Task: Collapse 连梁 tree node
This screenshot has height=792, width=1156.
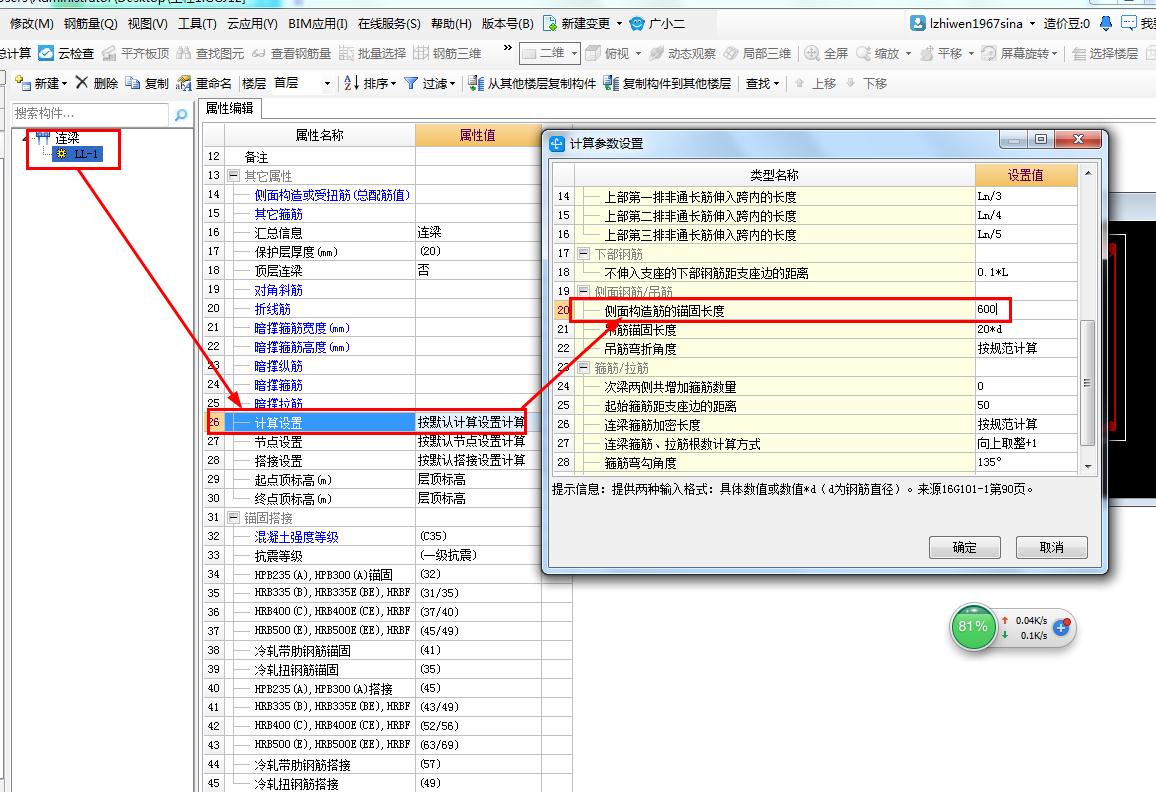Action: [24, 138]
